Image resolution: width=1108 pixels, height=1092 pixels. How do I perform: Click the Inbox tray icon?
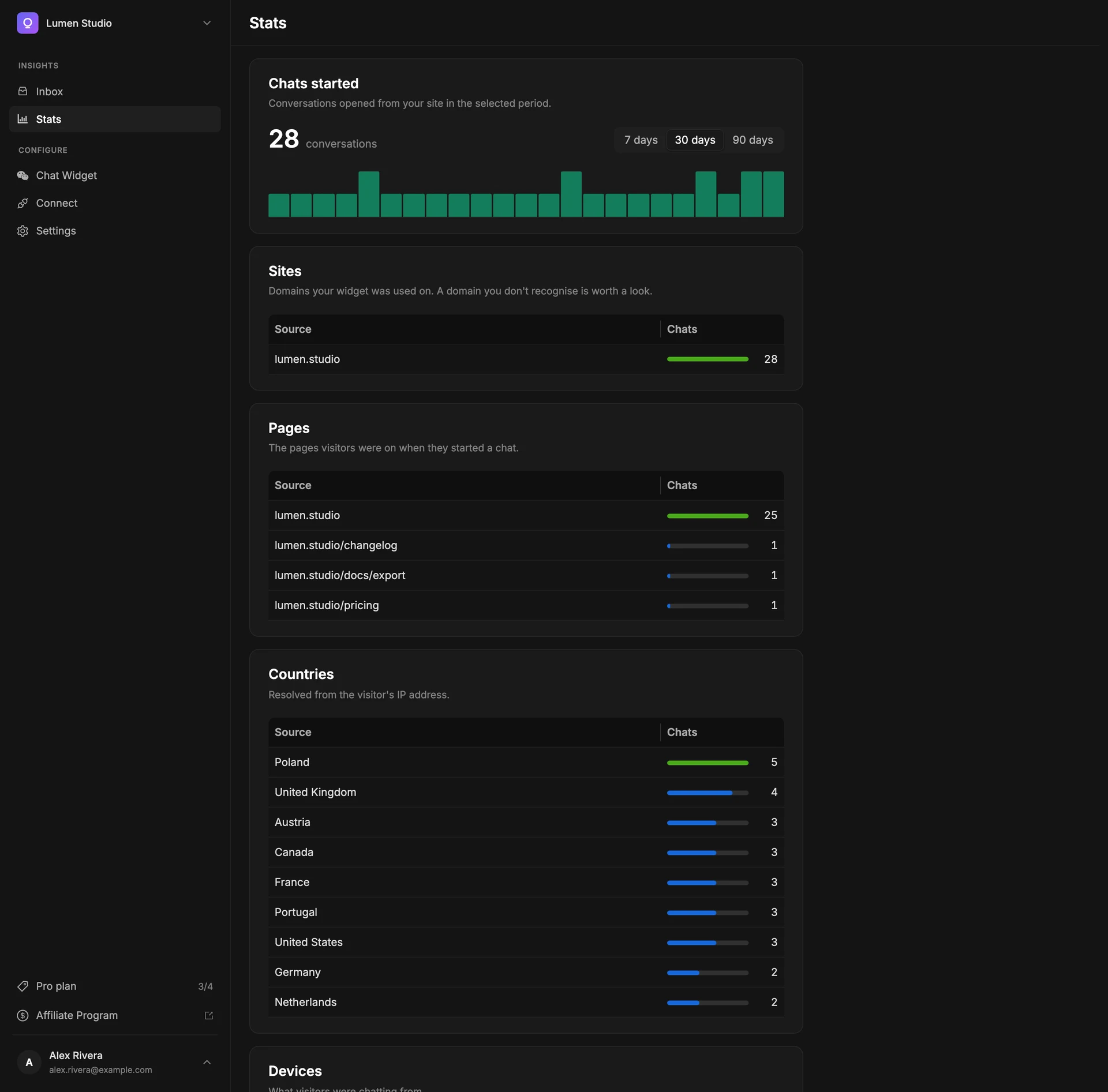click(23, 91)
